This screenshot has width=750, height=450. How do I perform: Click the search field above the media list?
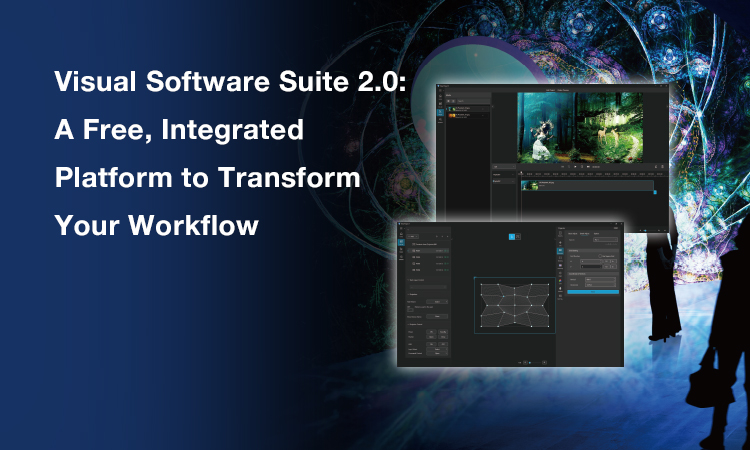pyautogui.click(x=470, y=98)
